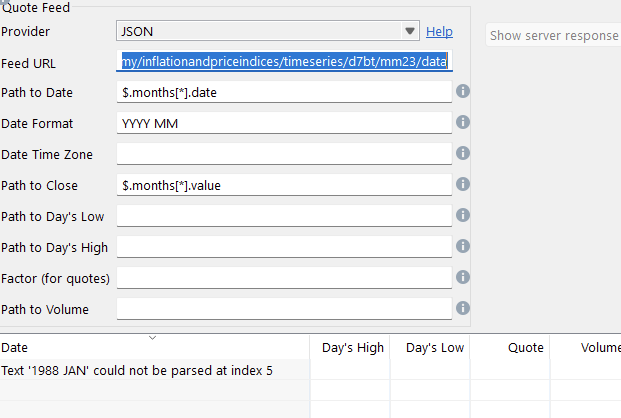The height and width of the screenshot is (418, 621).
Task: Open the Help link
Action: click(439, 31)
